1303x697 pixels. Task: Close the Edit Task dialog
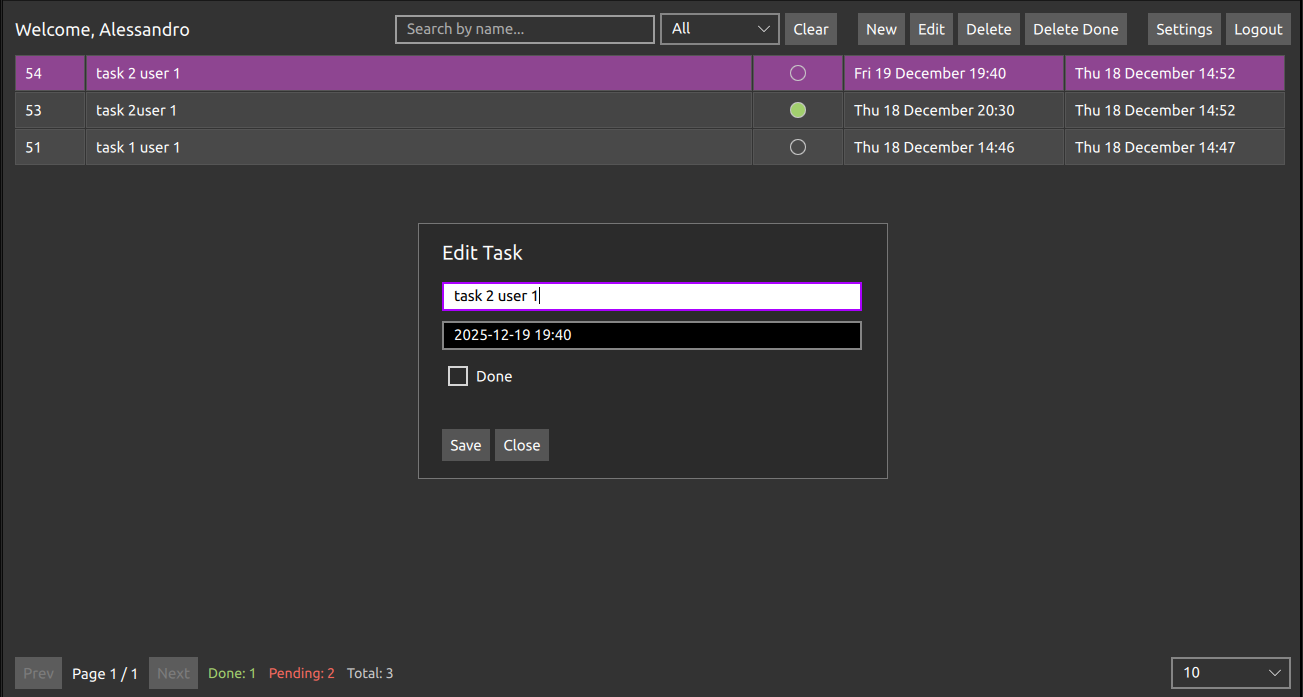coord(521,444)
